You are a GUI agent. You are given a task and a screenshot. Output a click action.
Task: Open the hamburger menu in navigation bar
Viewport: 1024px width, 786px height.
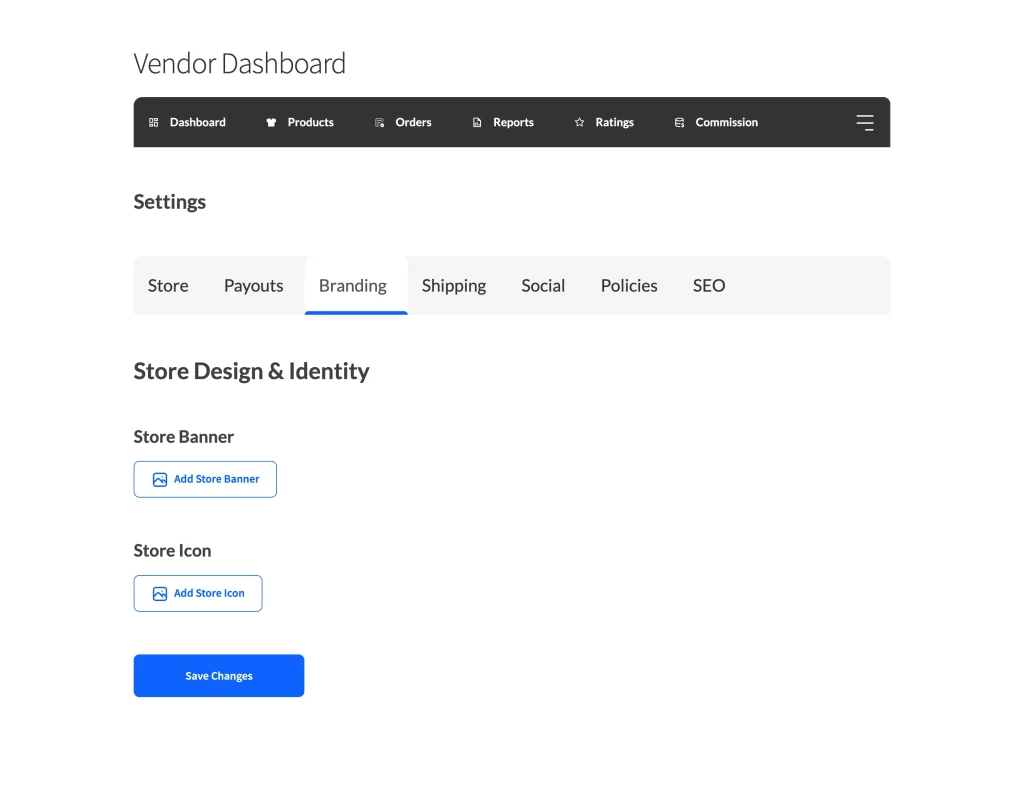864,123
